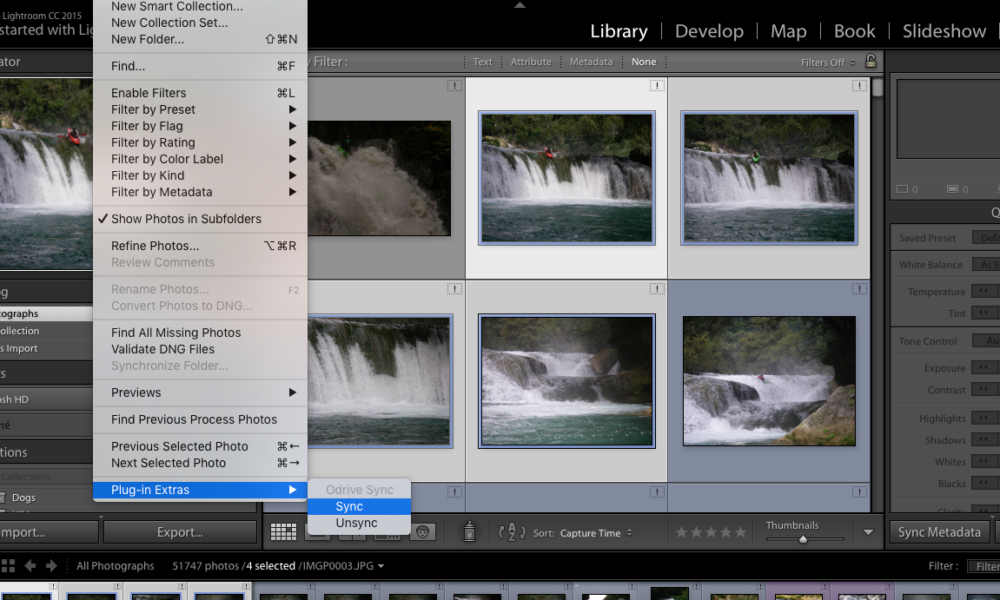Select the rocky-rapids photo thumbnail

(x=769, y=381)
